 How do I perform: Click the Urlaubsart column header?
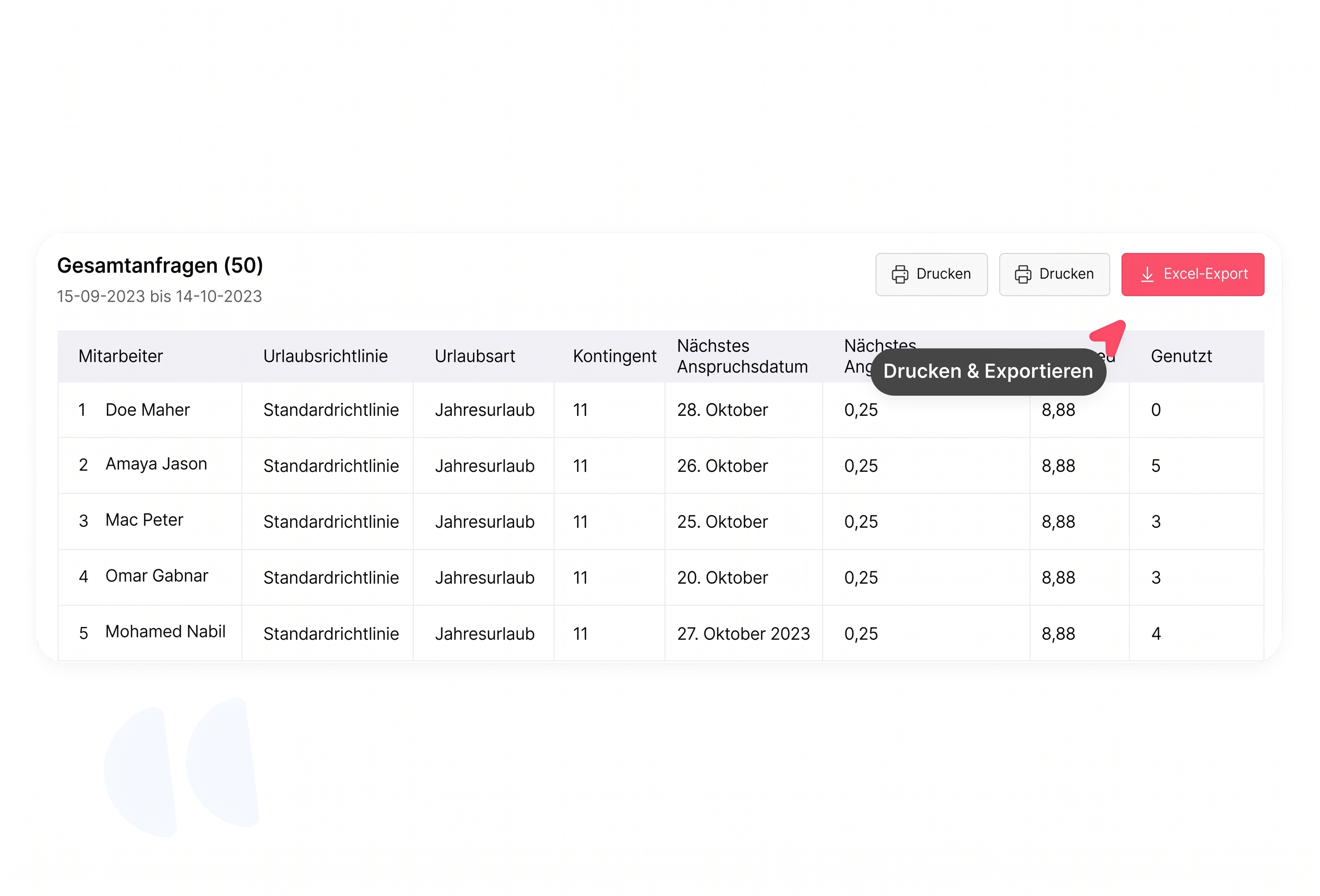click(x=475, y=356)
